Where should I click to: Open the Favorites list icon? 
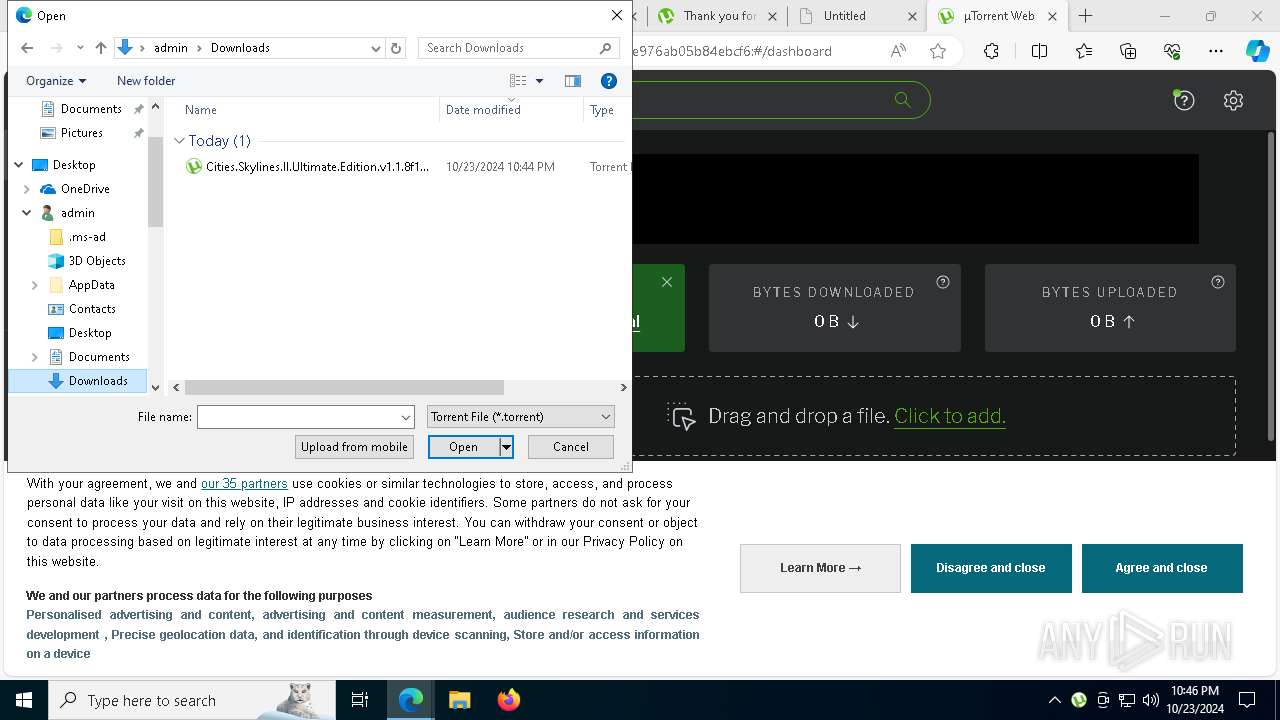(1084, 51)
